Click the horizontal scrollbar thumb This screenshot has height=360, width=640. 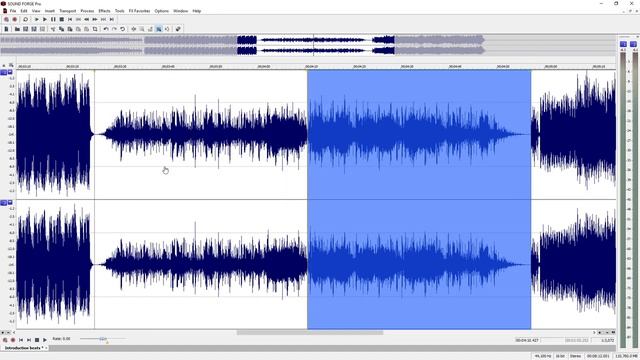[310, 333]
